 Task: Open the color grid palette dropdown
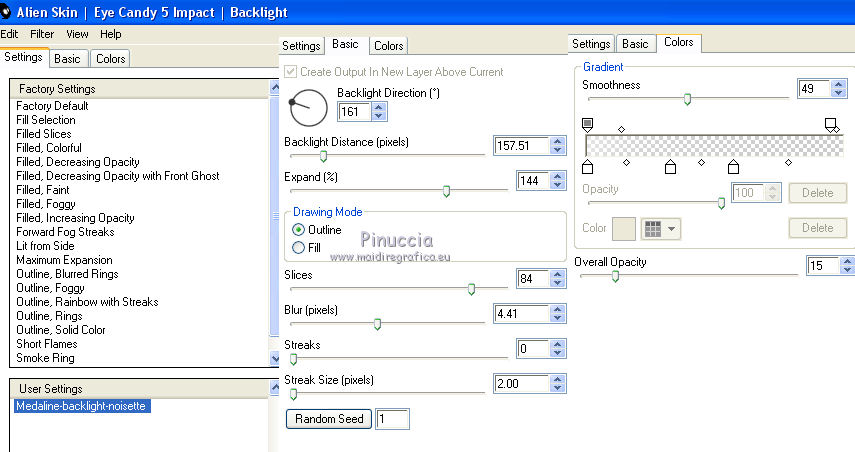[x=661, y=229]
